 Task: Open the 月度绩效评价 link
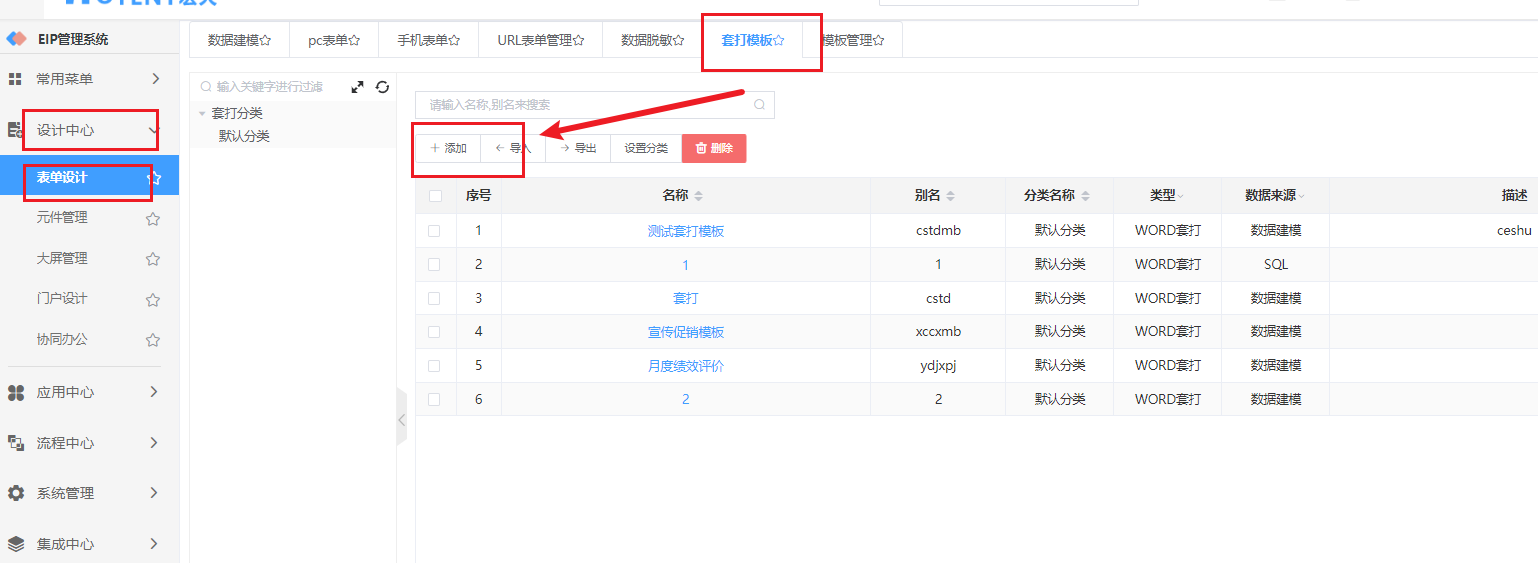(685, 366)
